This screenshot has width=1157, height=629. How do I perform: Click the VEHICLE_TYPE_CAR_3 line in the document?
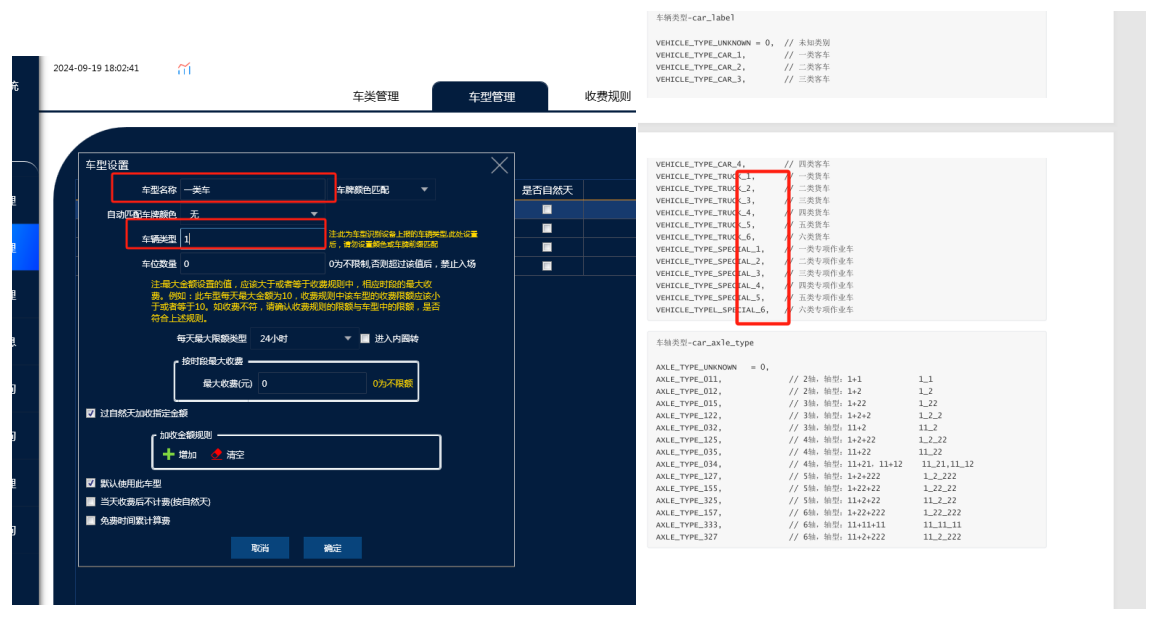[x=743, y=80]
